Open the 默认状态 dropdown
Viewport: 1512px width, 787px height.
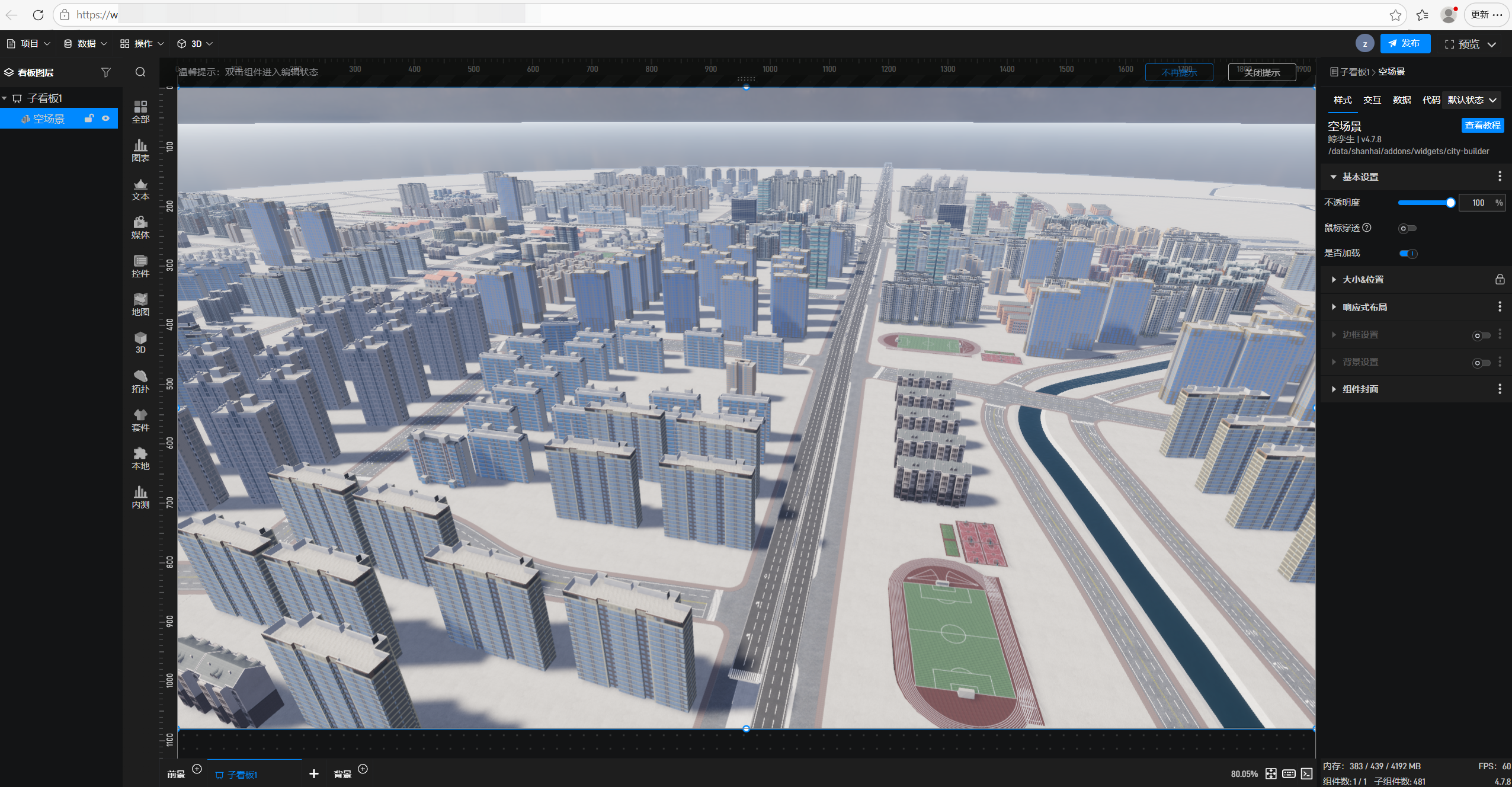1472,100
